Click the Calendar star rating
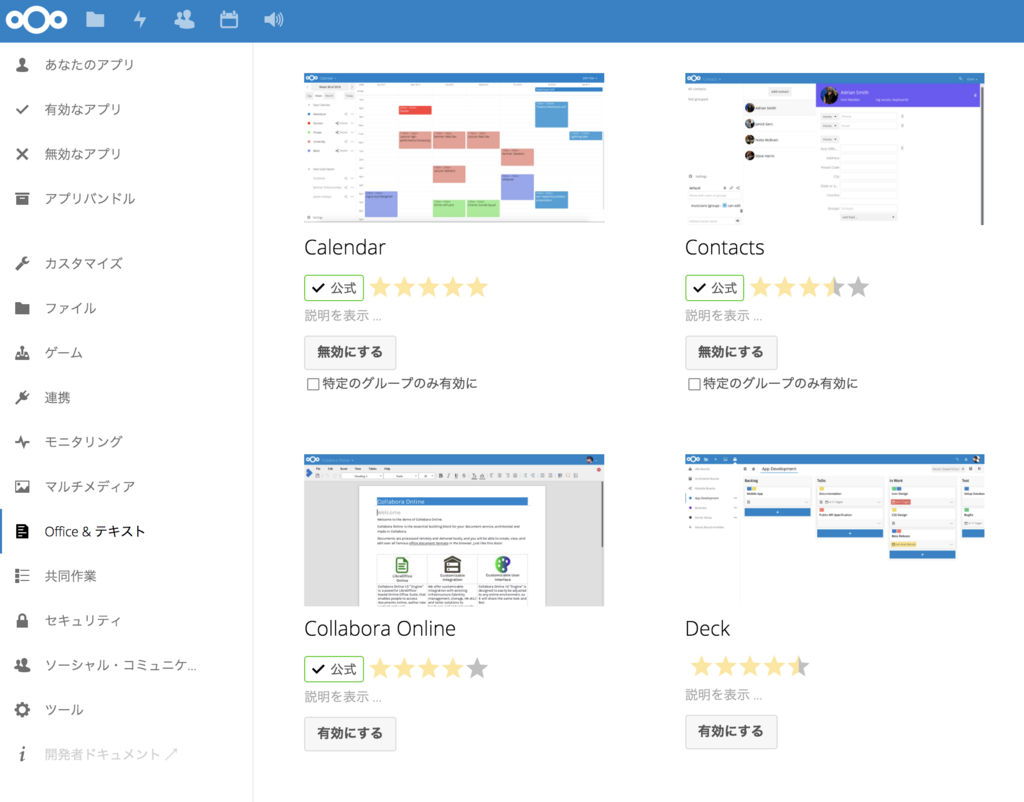 [428, 287]
